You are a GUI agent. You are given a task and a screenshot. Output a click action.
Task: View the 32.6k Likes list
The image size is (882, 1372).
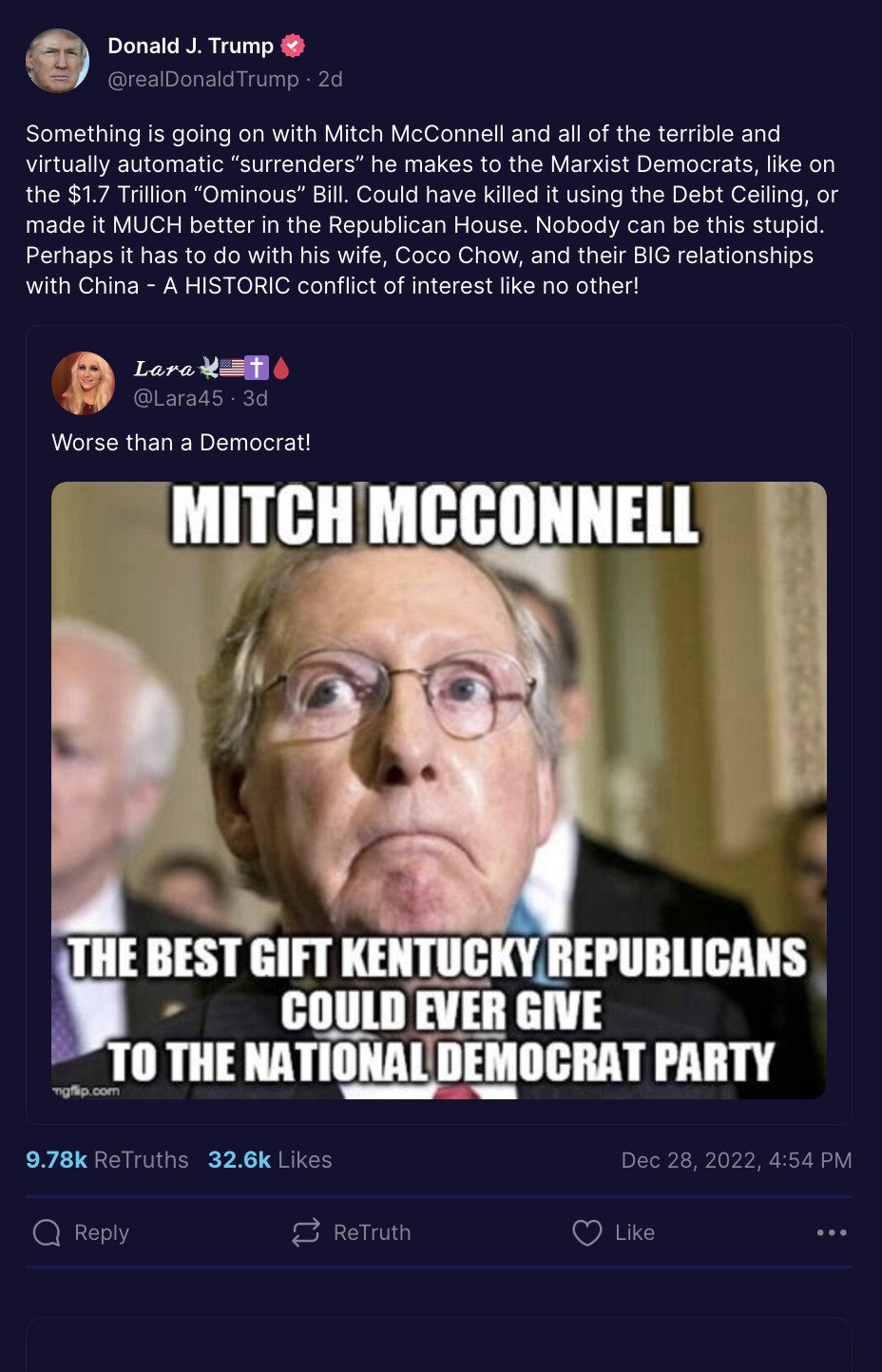pos(270,1159)
